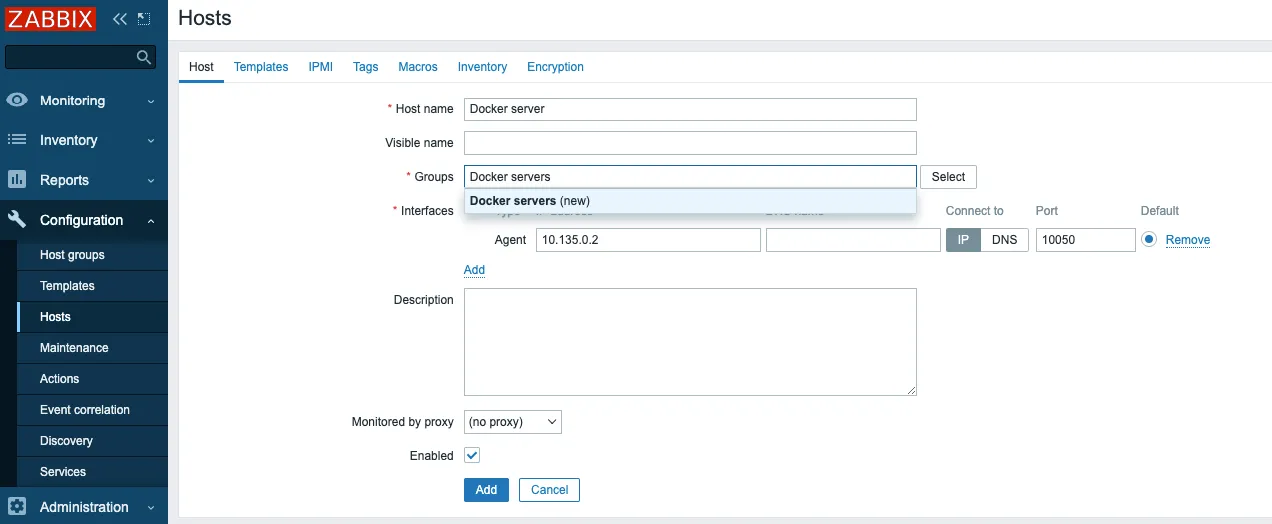Focus the Host name field
This screenshot has height=524, width=1272.
[x=690, y=109]
